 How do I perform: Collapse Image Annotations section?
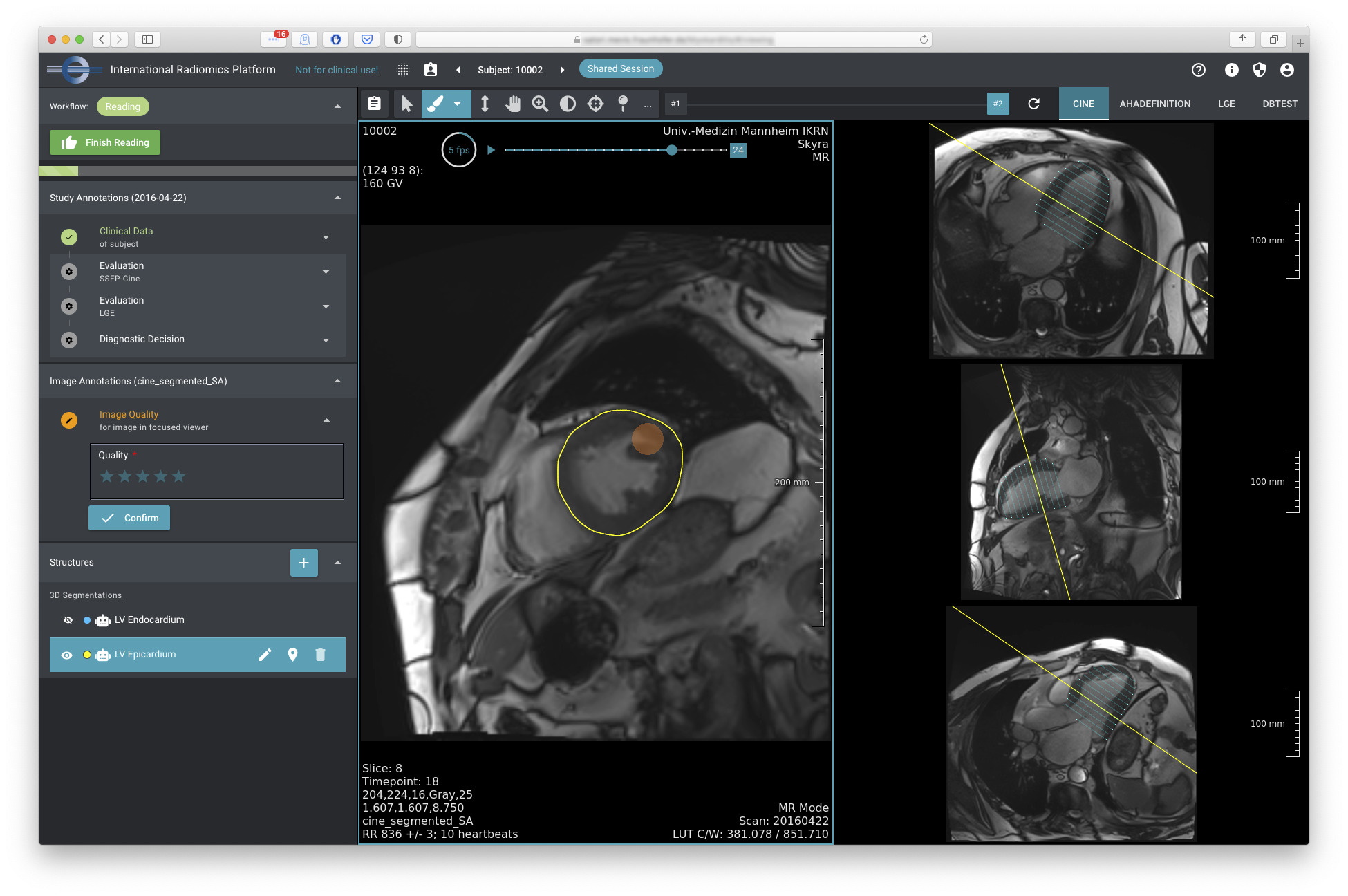point(337,381)
